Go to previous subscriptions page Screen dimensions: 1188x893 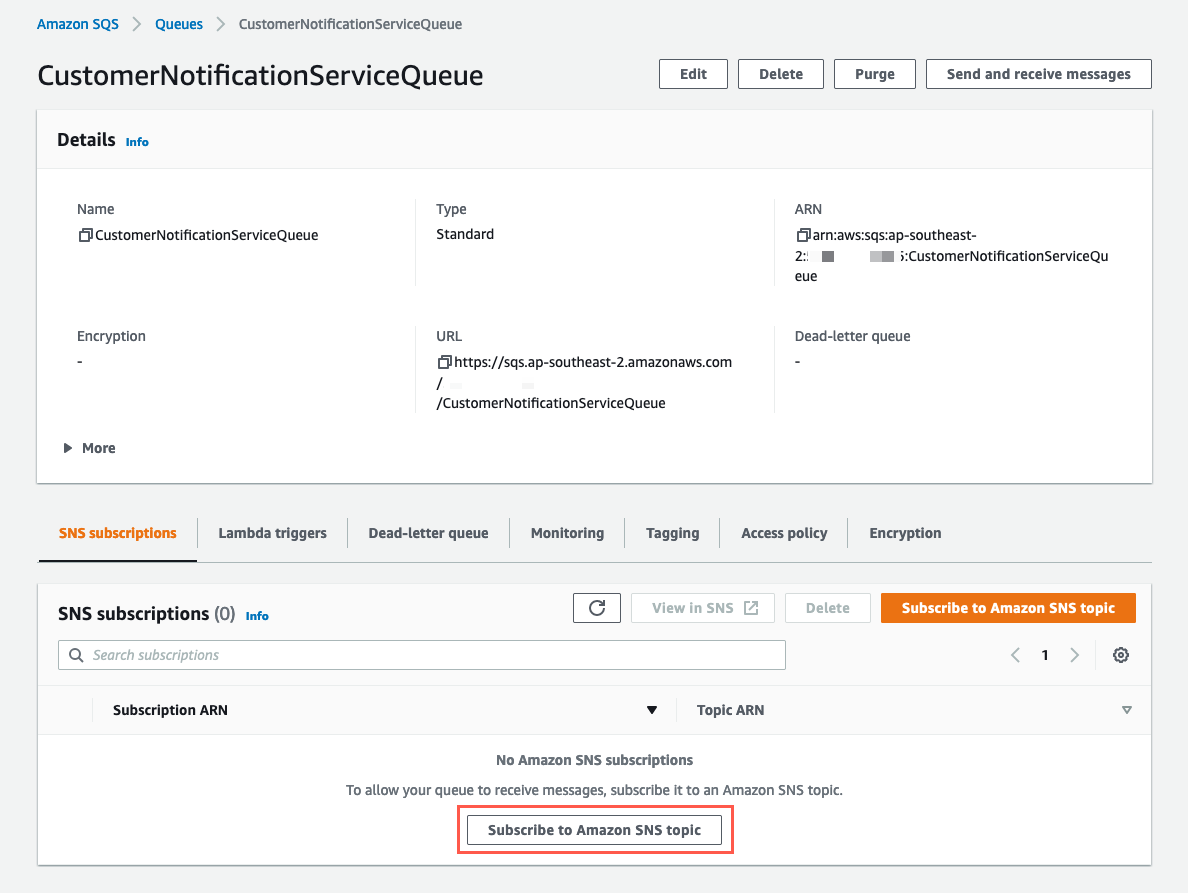point(1015,655)
